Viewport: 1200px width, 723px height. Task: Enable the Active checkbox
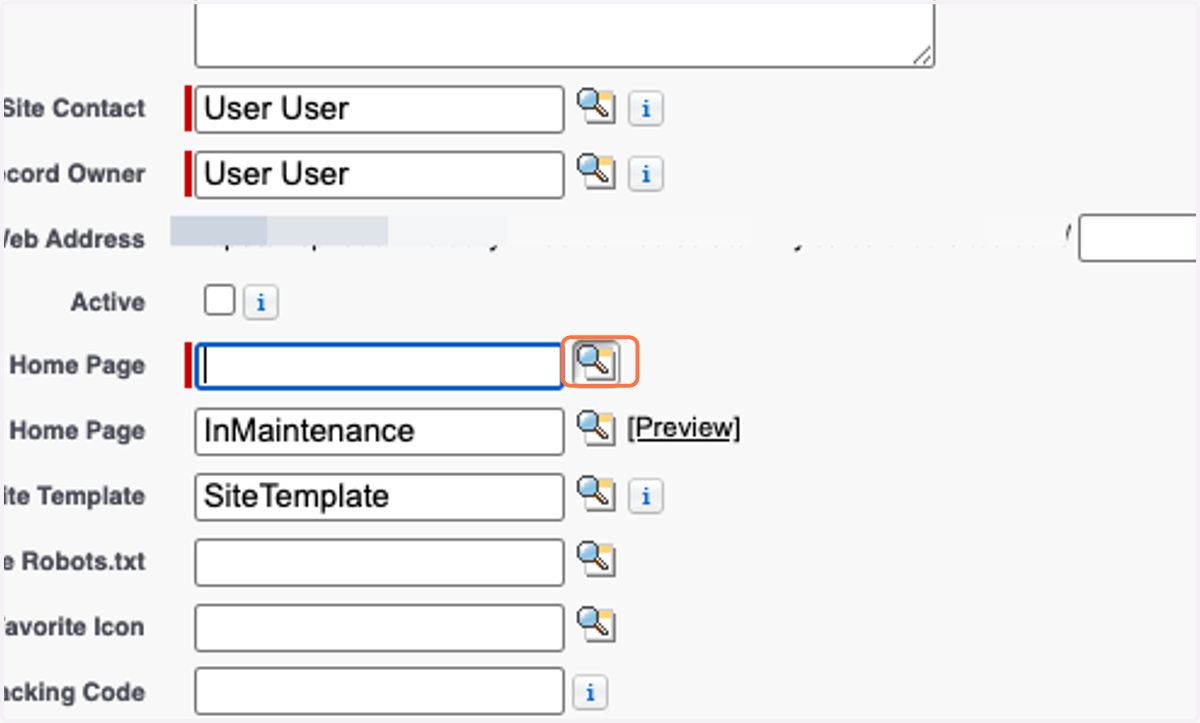(x=219, y=300)
